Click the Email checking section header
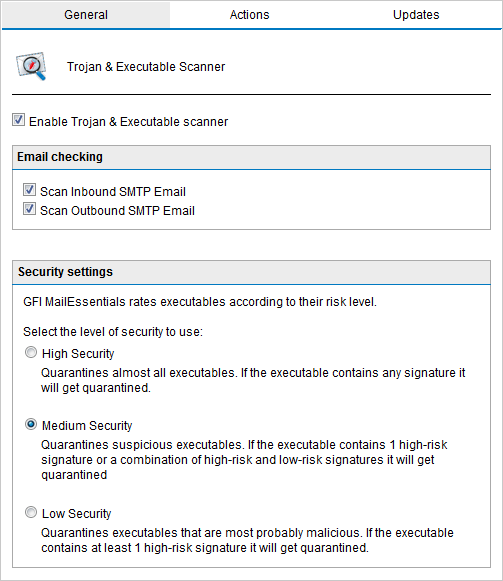 pos(251,157)
